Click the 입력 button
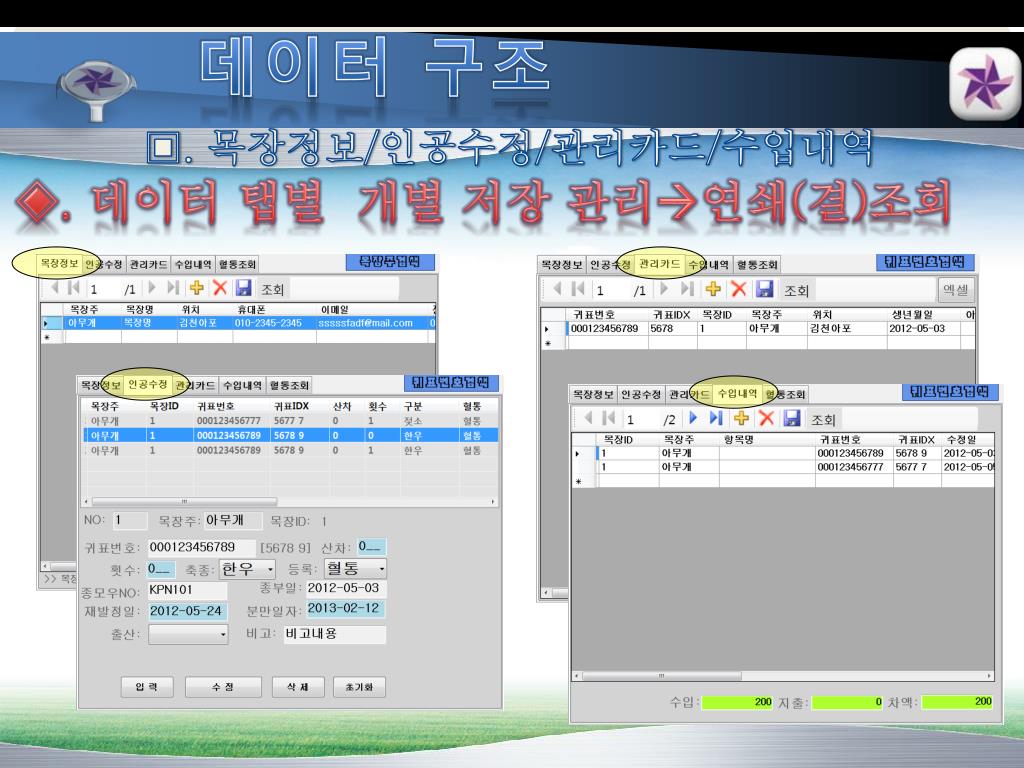The image size is (1024, 768). click(x=147, y=687)
